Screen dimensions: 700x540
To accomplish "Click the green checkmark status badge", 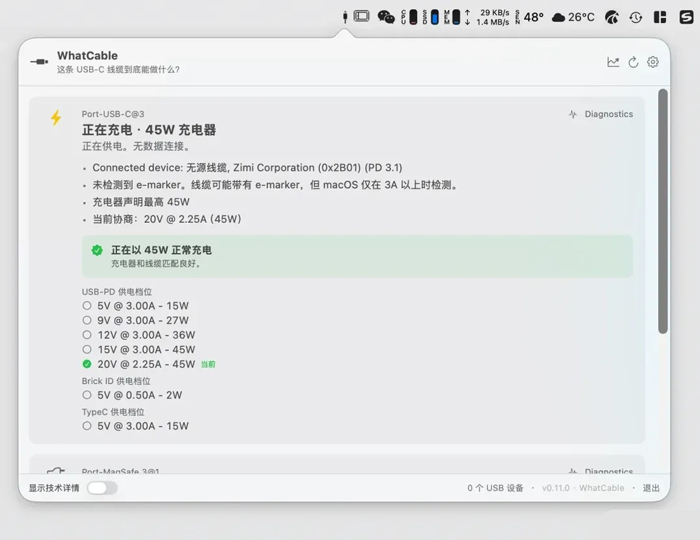I will pos(97,250).
